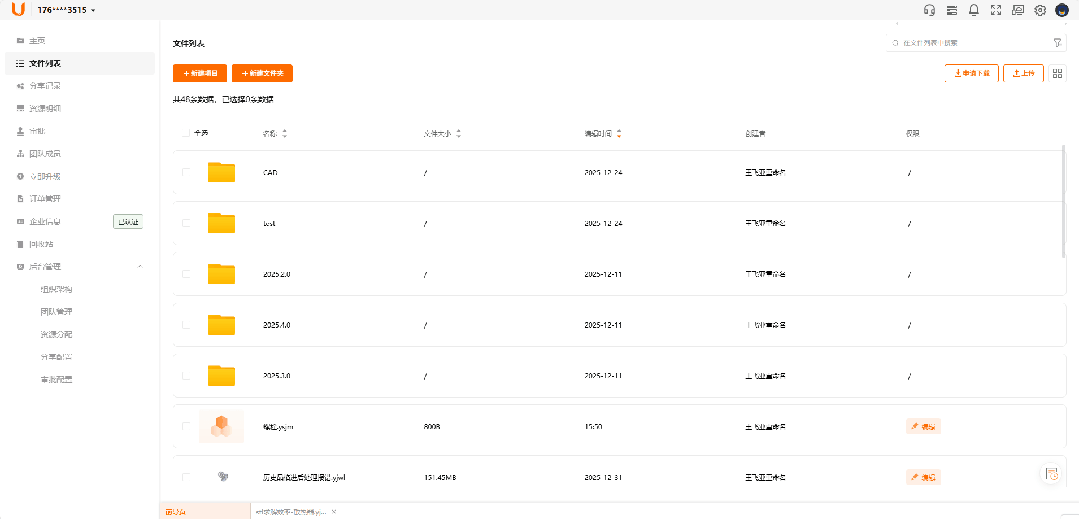Screen dimensions: 1079x519
Task: Click the orange 新建文件夹 button
Action: (262, 73)
